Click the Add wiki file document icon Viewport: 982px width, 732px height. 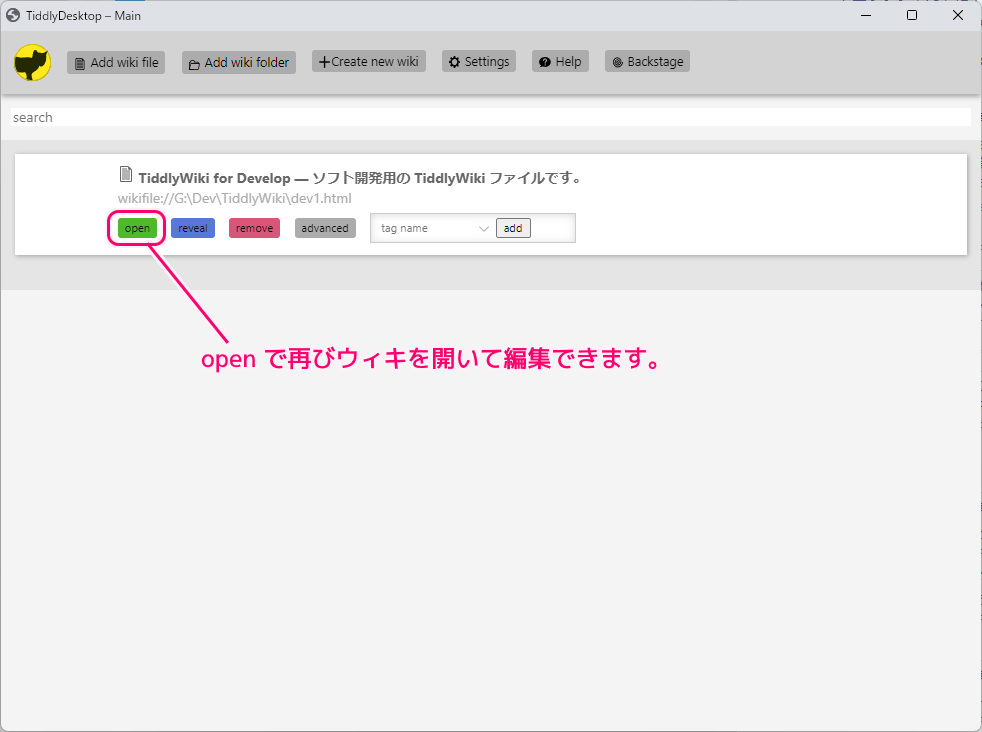[79, 62]
